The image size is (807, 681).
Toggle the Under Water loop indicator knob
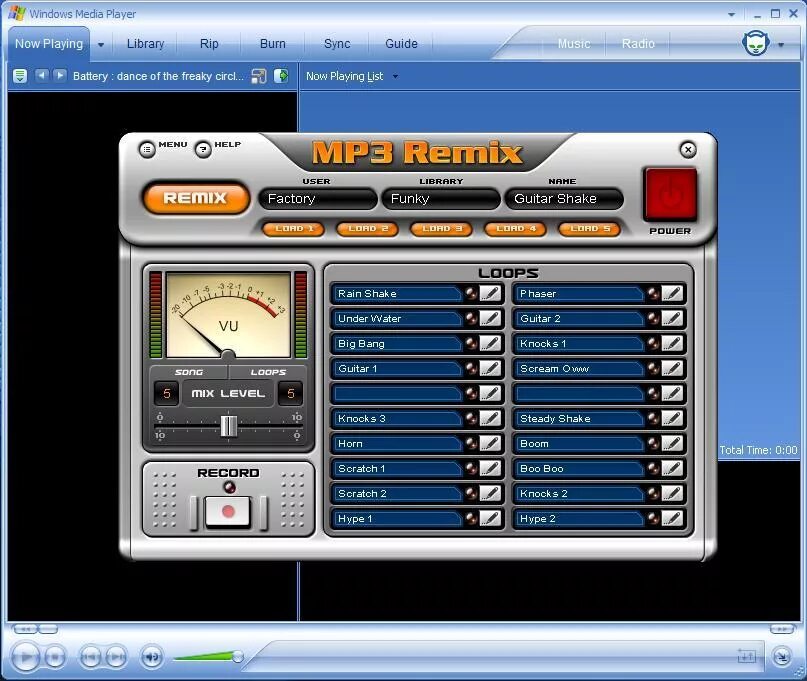point(471,319)
